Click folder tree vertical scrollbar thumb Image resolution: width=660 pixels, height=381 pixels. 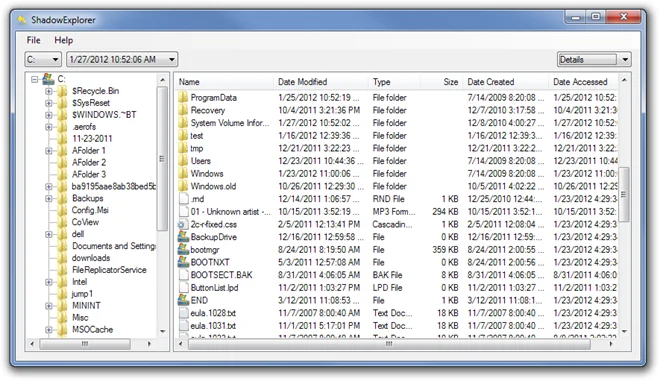pyautogui.click(x=162, y=158)
